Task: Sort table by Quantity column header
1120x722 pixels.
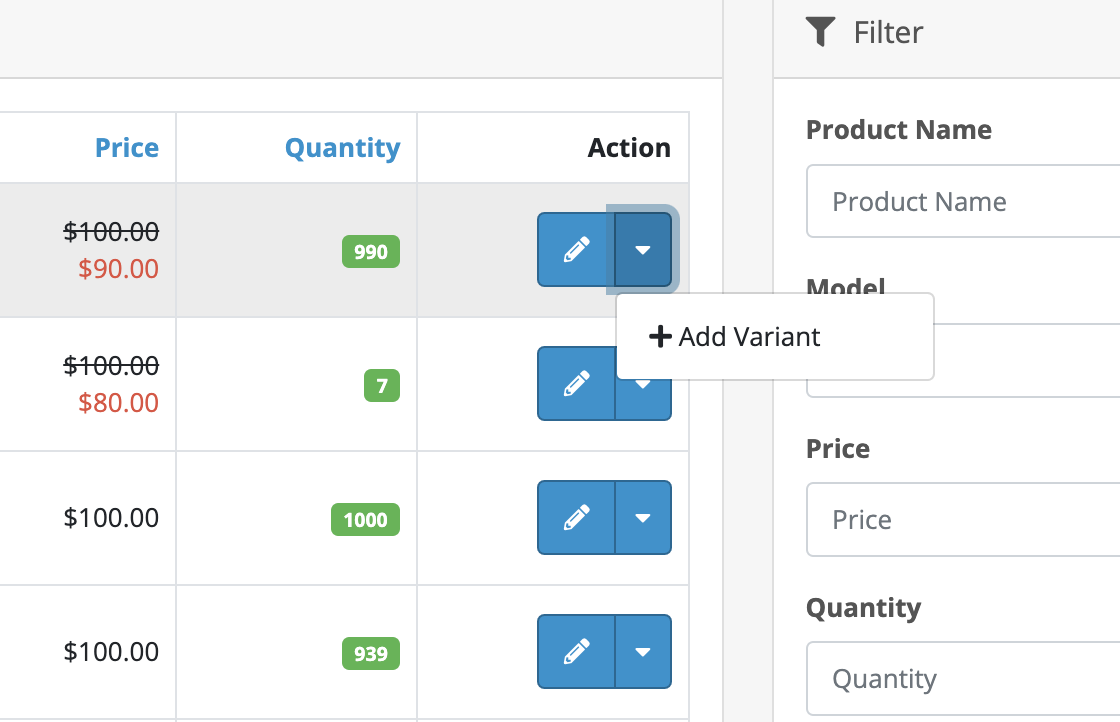Action: coord(342,148)
